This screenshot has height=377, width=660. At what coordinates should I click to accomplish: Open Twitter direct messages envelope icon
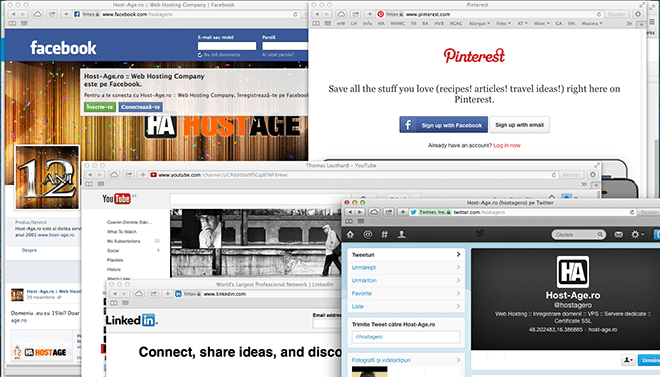point(618,234)
